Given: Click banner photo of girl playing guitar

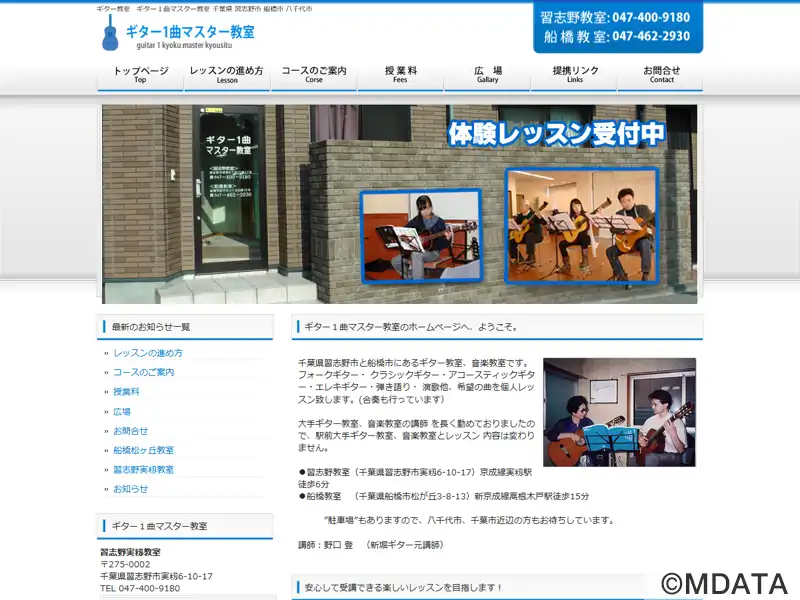Looking at the screenshot, I should tap(421, 237).
